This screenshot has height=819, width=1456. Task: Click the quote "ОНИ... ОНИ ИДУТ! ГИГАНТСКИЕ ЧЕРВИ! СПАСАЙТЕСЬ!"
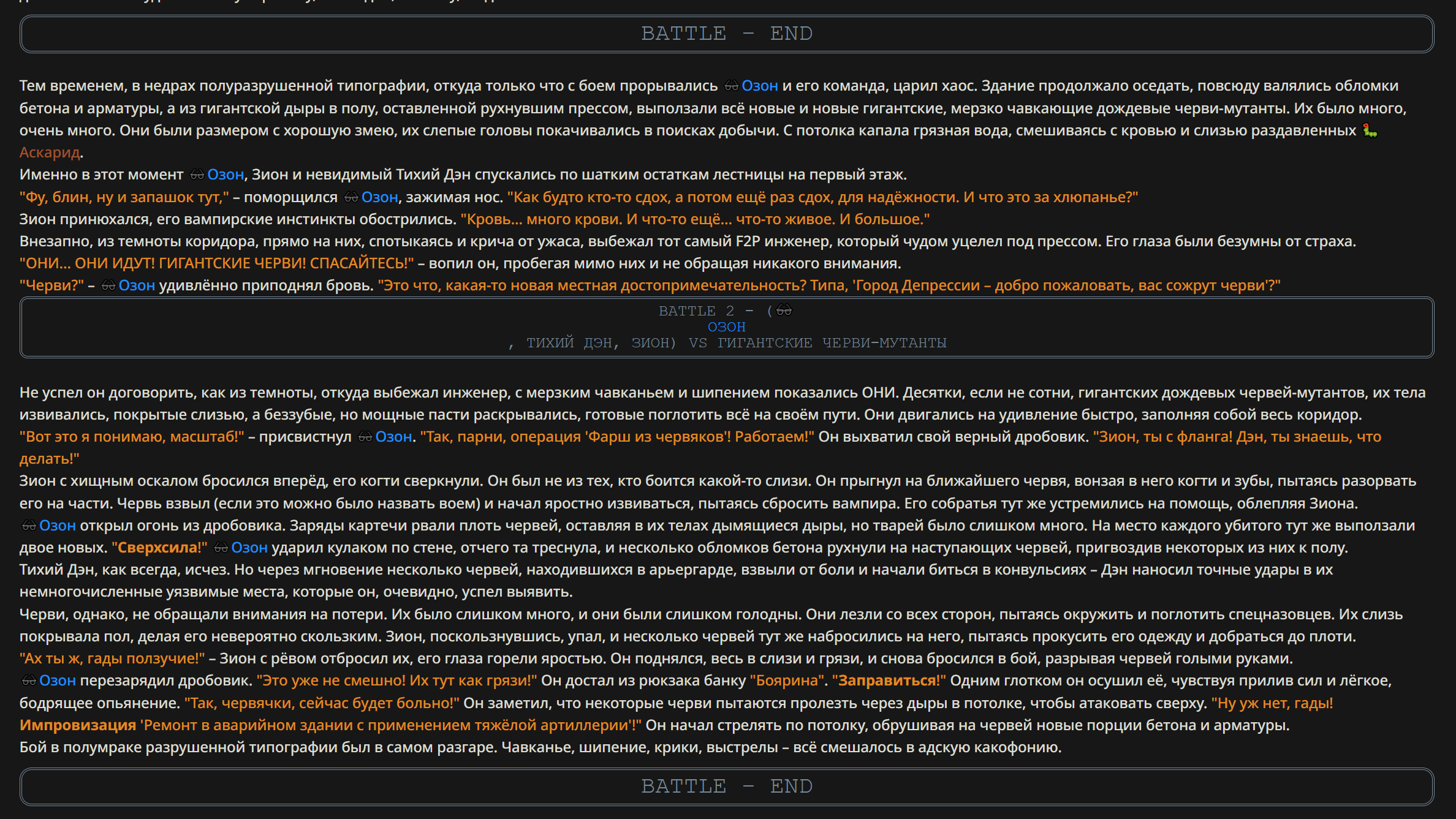tap(217, 263)
